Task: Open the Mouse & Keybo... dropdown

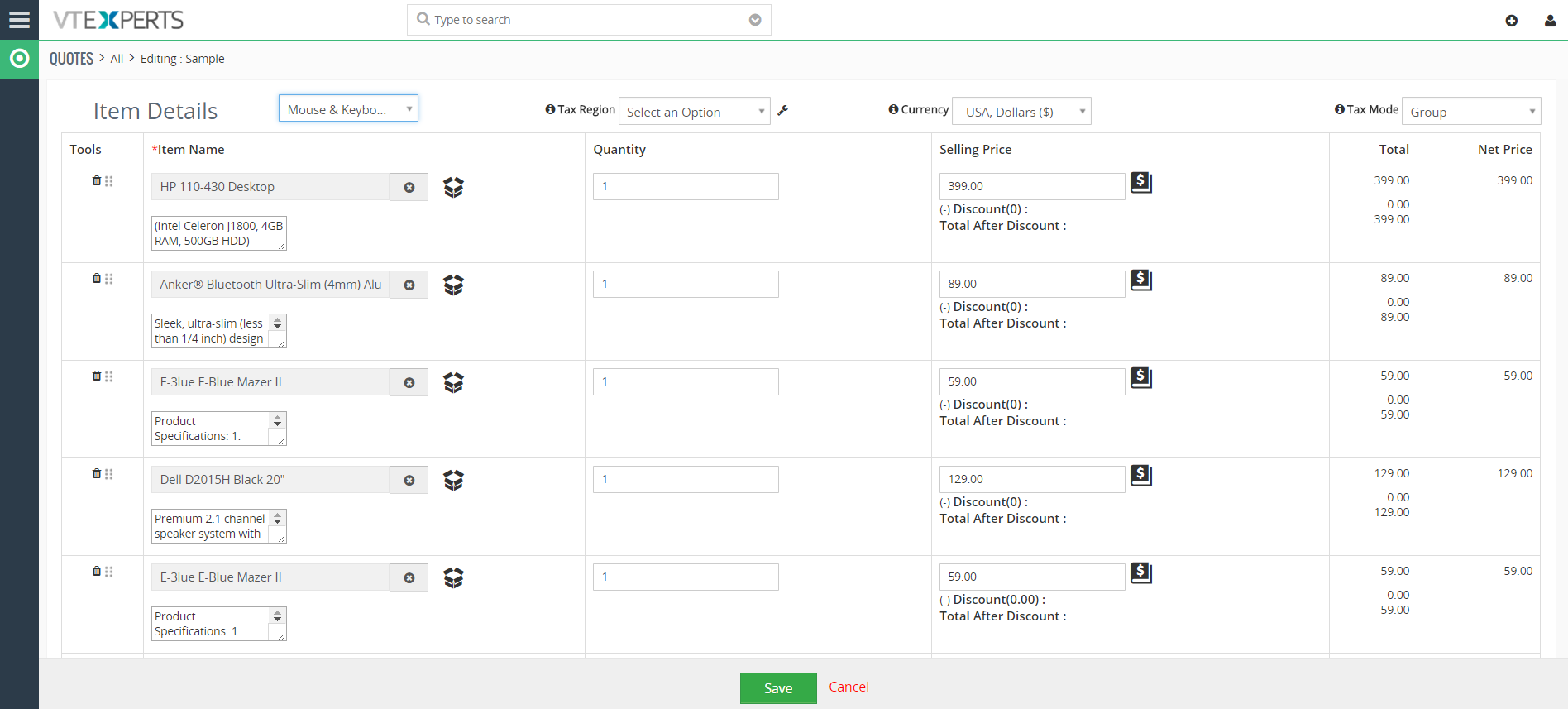Action: [348, 108]
